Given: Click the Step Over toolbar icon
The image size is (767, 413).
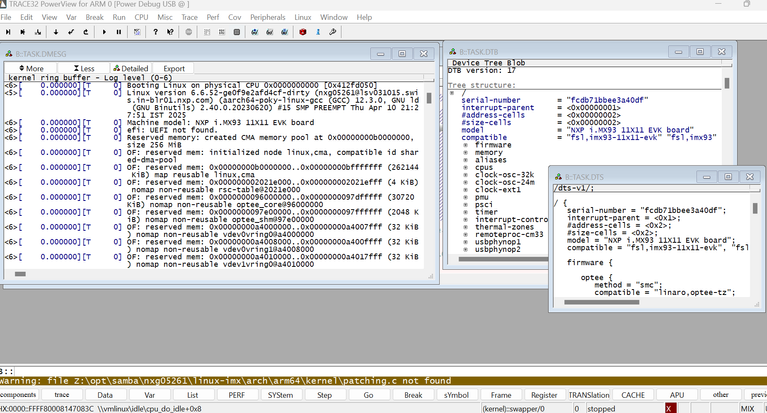Looking at the screenshot, I should click(23, 32).
